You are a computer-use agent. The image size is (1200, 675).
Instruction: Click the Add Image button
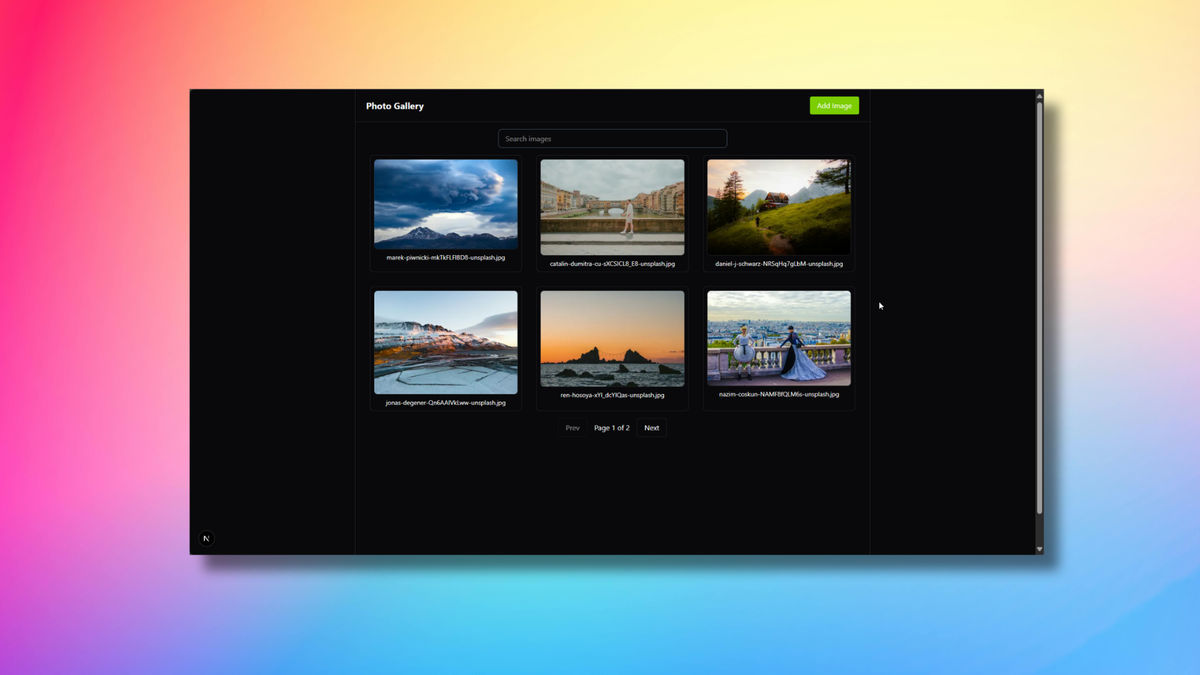pos(833,105)
